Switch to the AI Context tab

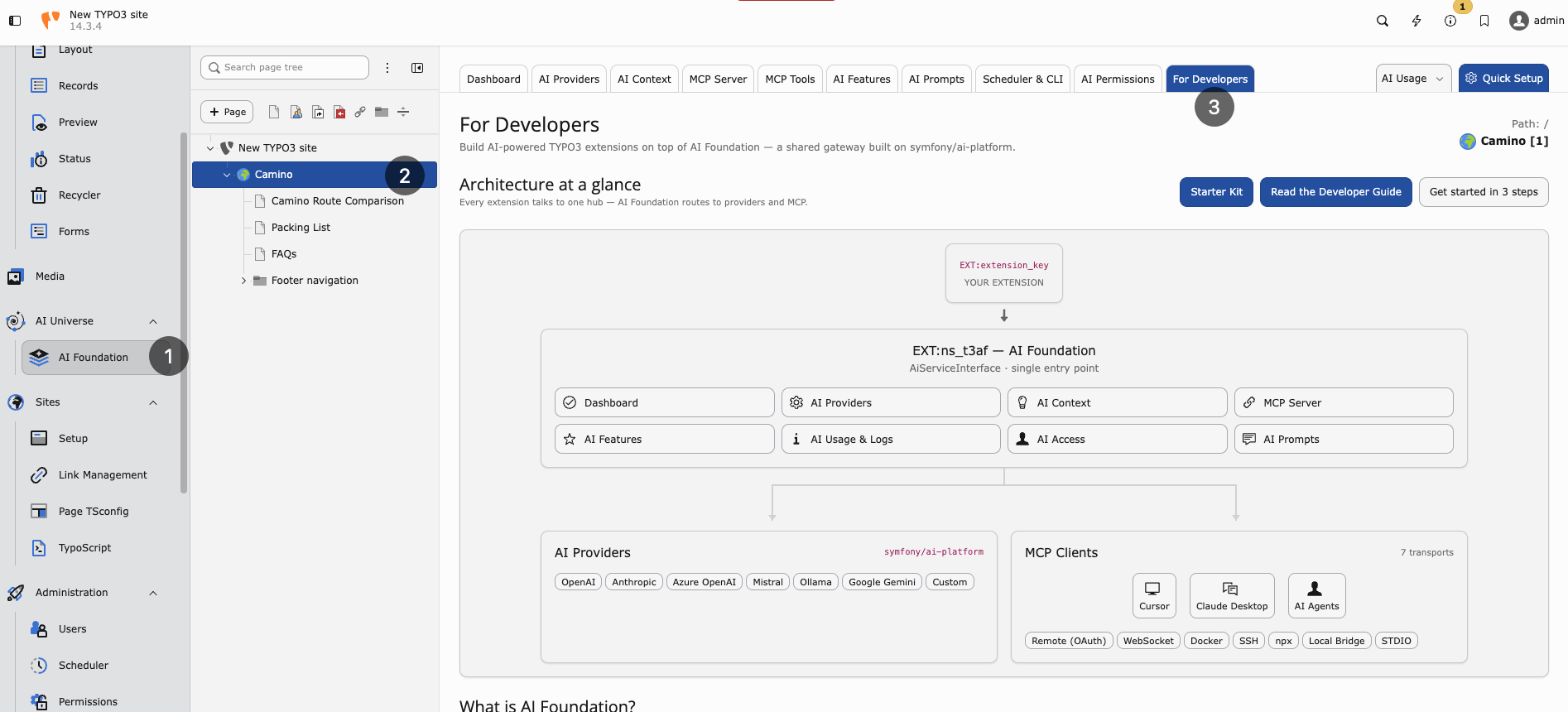click(644, 79)
